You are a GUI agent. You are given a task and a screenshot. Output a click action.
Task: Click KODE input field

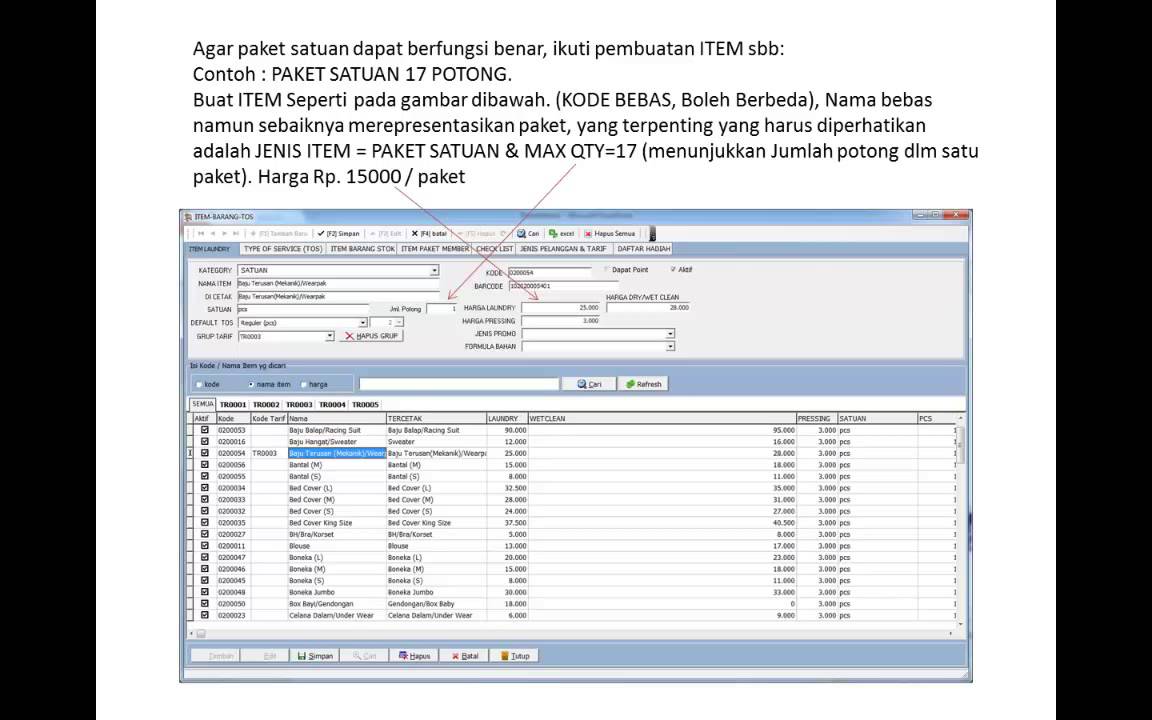click(549, 273)
